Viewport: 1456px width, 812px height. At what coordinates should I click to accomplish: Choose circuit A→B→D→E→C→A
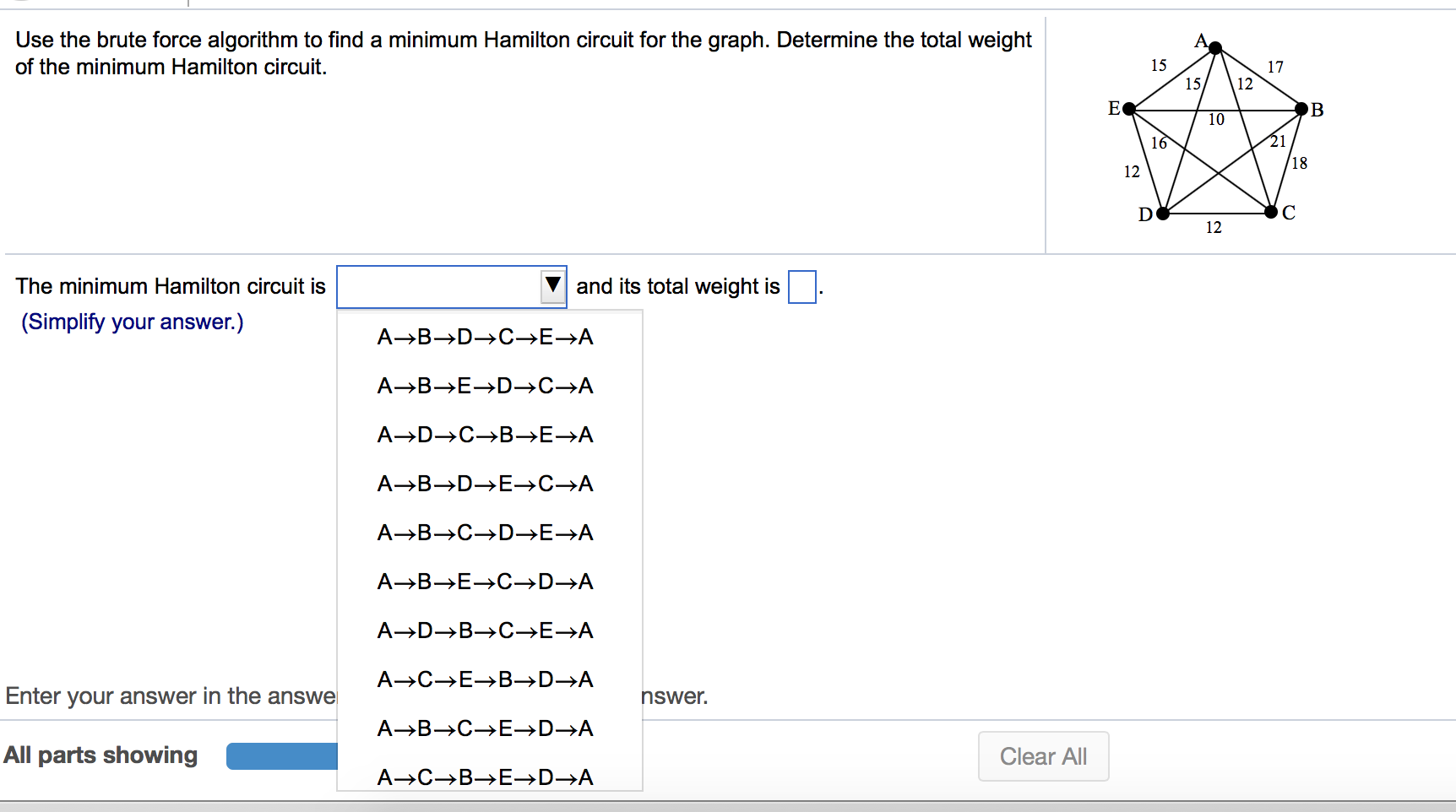(x=486, y=484)
